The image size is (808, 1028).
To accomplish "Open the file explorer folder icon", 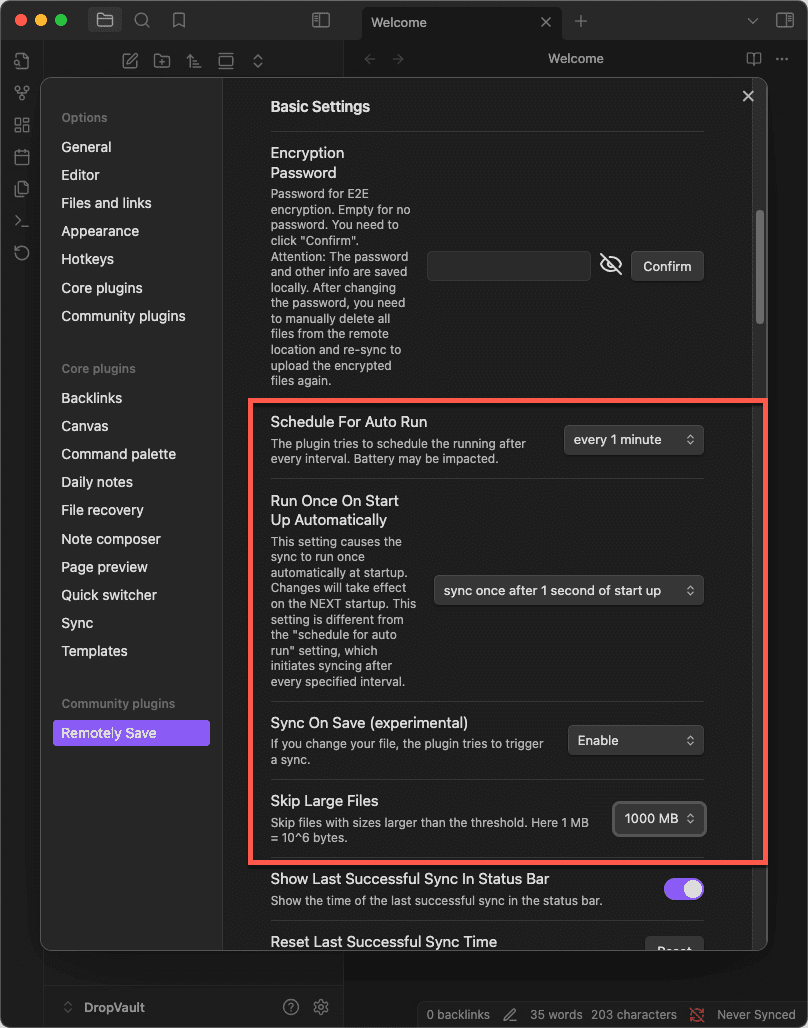I will click(x=104, y=20).
